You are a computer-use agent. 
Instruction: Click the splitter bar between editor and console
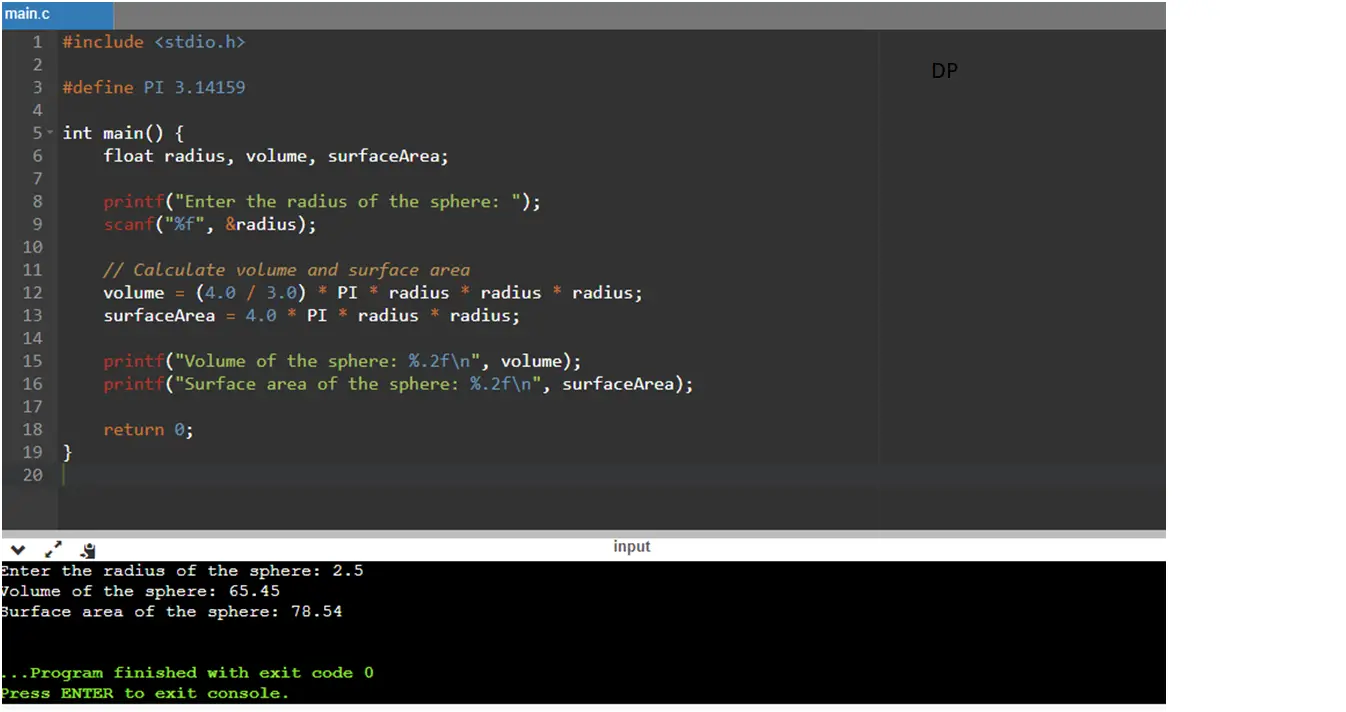click(x=583, y=534)
